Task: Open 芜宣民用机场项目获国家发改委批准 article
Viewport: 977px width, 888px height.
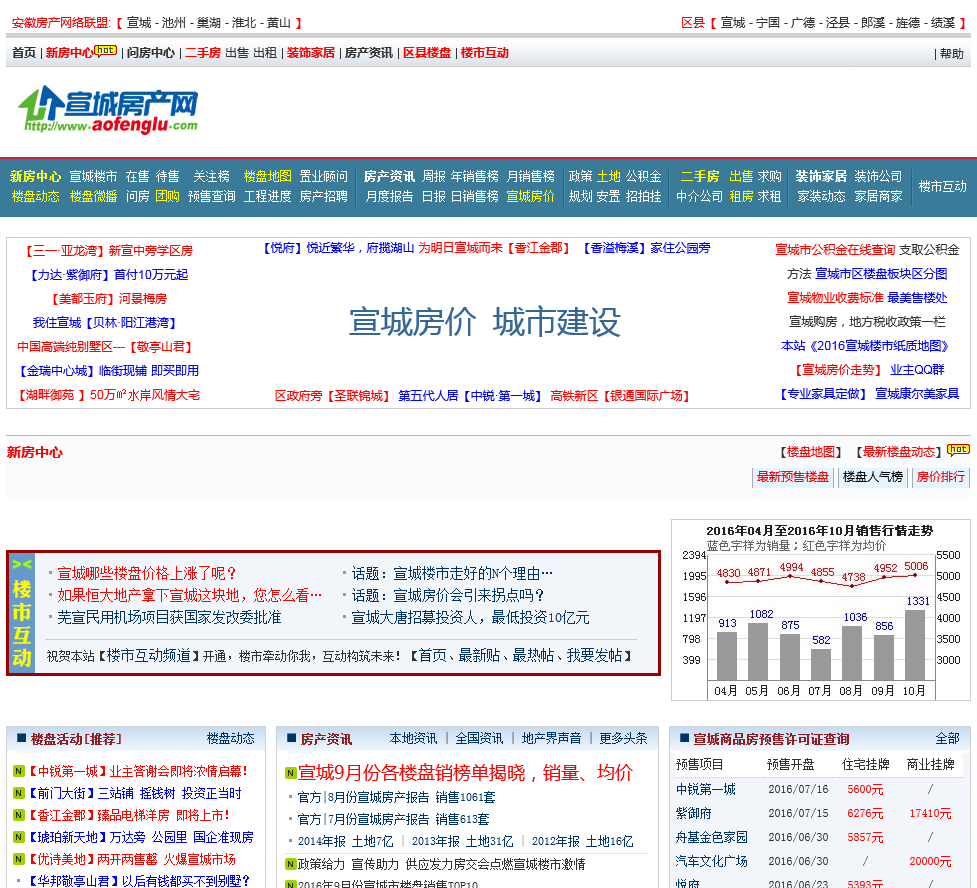Action: [x=169, y=618]
